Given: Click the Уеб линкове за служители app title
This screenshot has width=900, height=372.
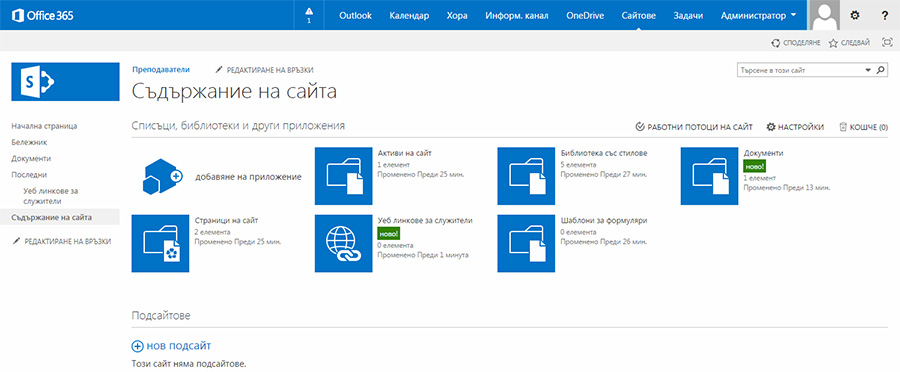Looking at the screenshot, I should [425, 220].
